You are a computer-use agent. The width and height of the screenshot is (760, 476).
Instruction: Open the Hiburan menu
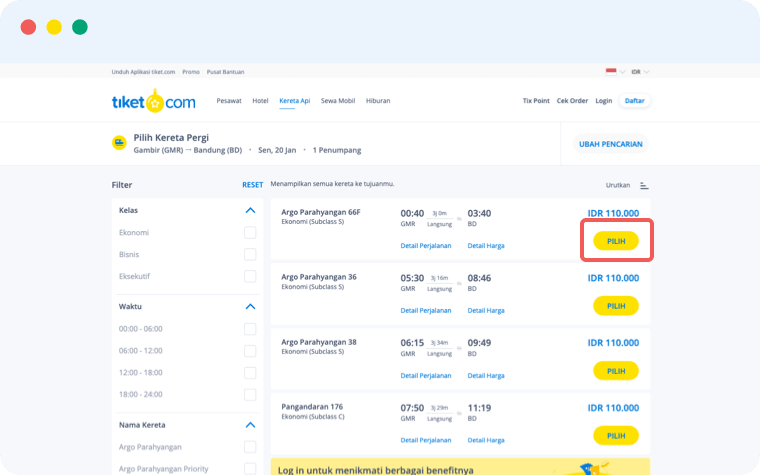[x=378, y=101]
